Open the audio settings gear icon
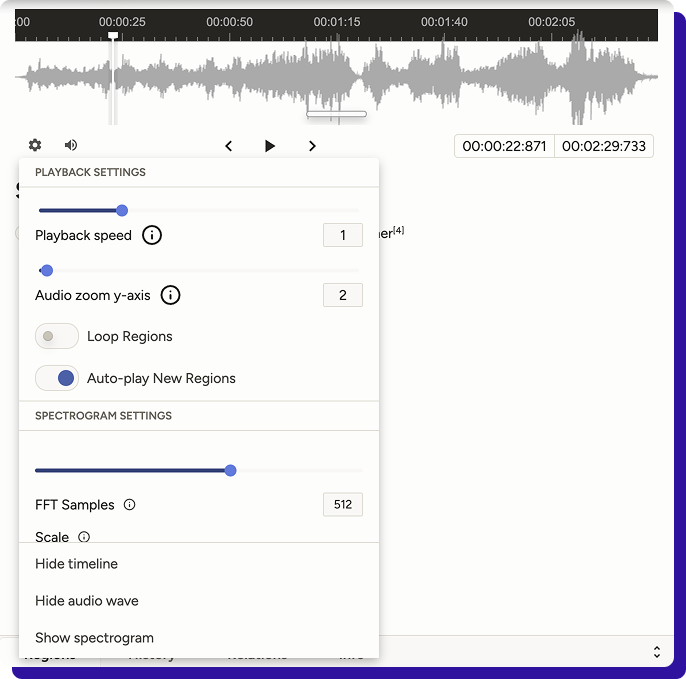Image resolution: width=686 pixels, height=679 pixels. click(x=35, y=145)
